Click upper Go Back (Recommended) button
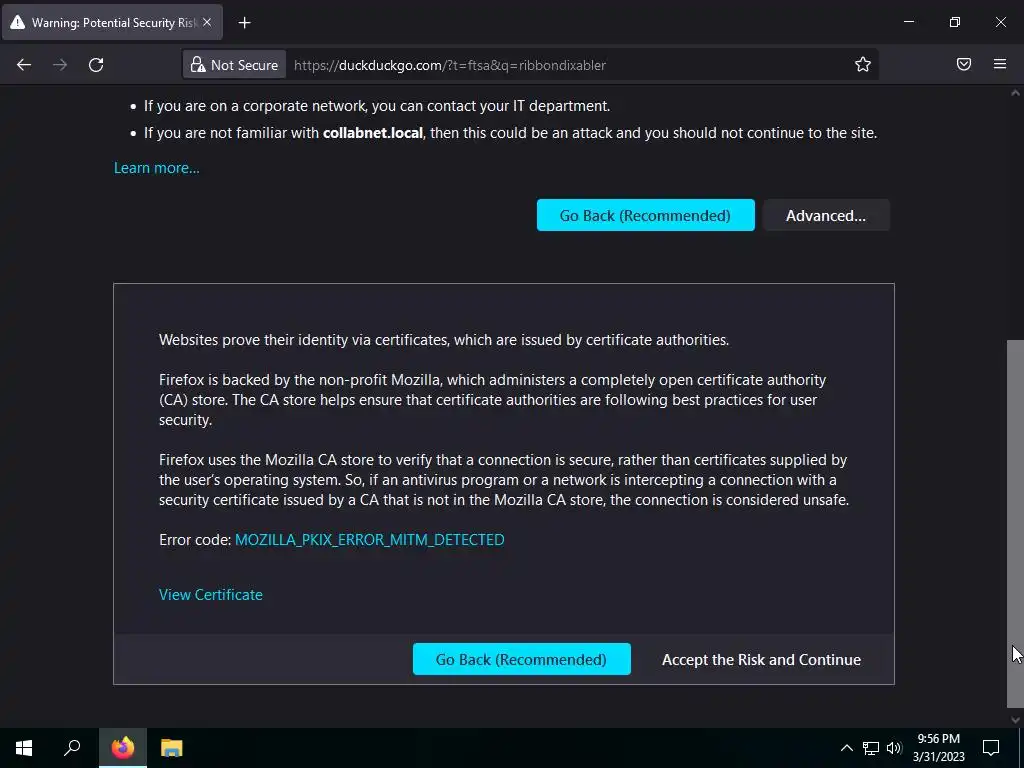Image resolution: width=1024 pixels, height=768 pixels. (645, 216)
